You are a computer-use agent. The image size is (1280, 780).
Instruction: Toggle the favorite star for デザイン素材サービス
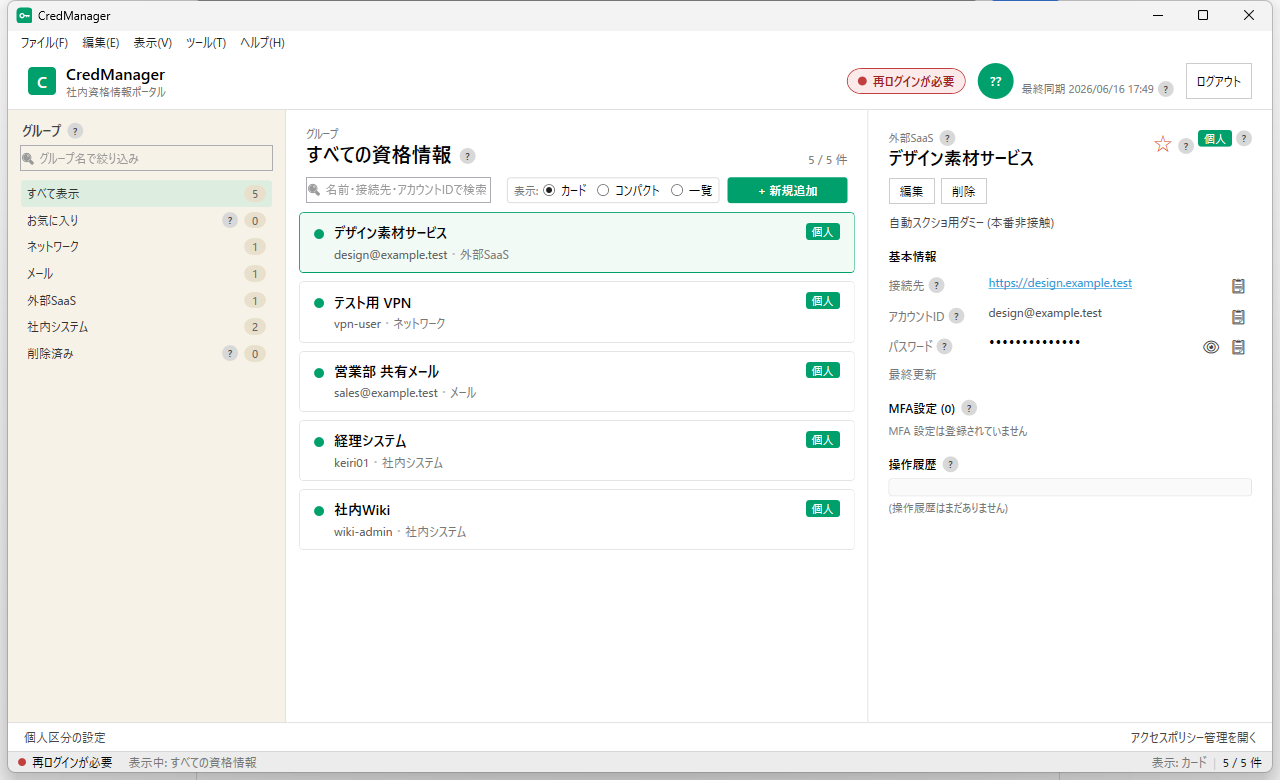click(1162, 144)
